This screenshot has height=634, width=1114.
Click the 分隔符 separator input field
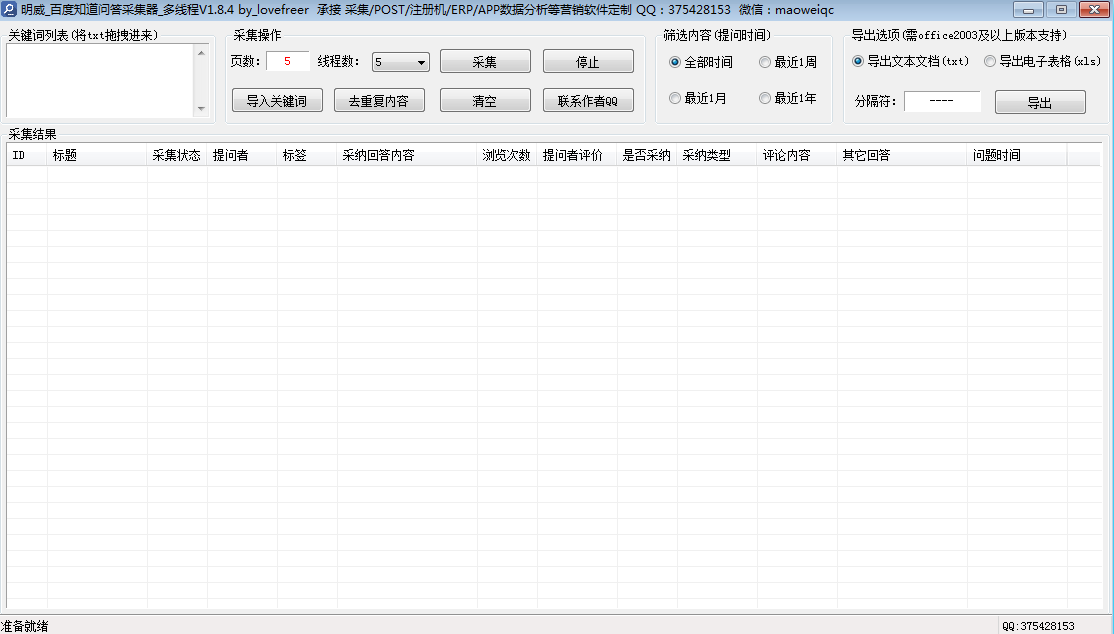click(942, 101)
